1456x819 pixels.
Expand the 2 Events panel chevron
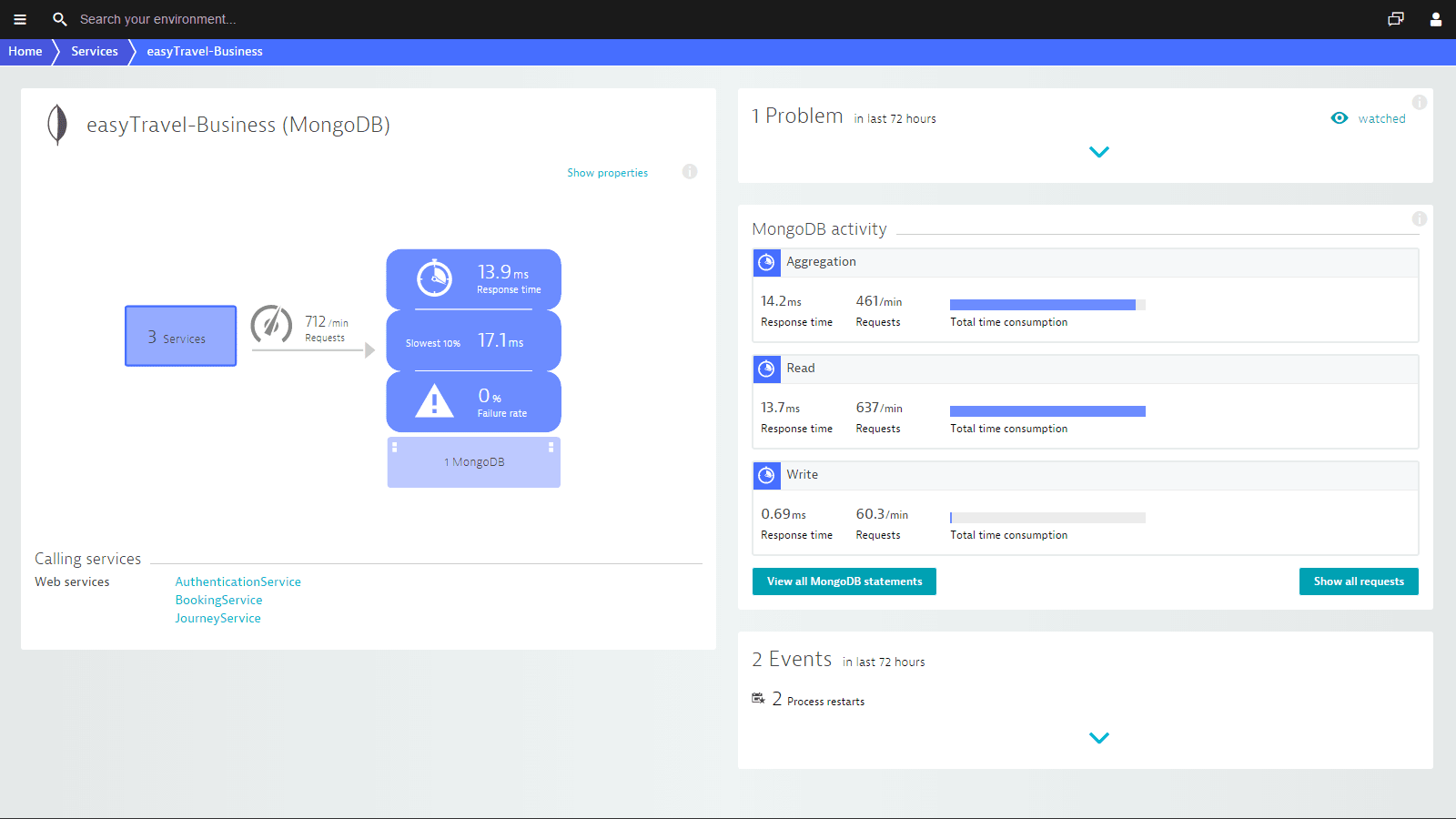coord(1099,738)
